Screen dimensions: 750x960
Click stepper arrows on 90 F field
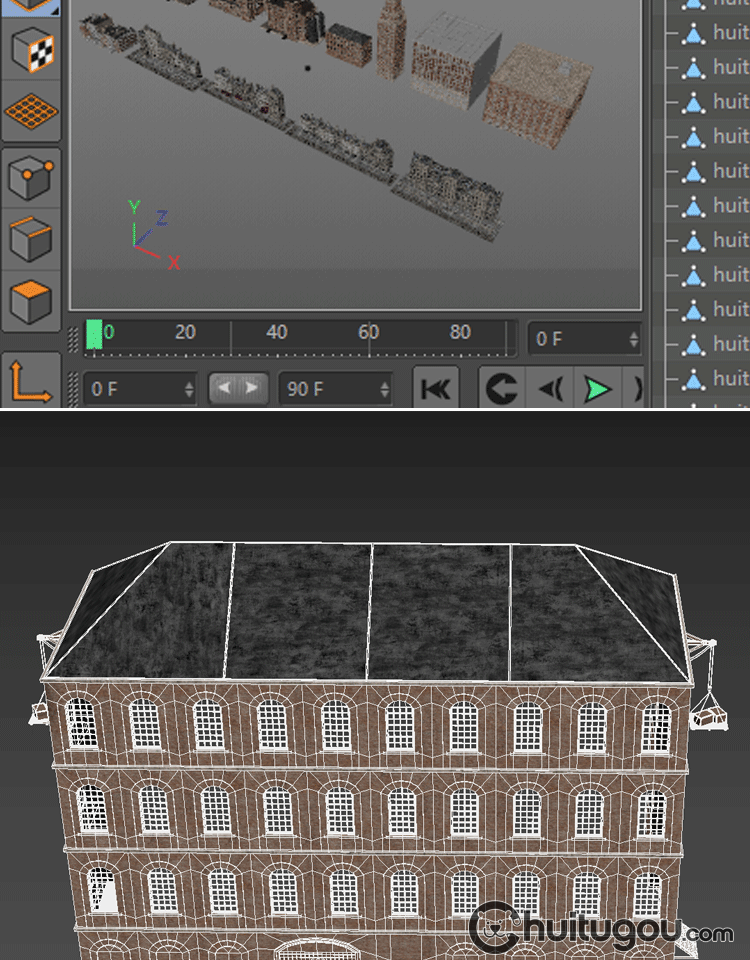(x=384, y=389)
